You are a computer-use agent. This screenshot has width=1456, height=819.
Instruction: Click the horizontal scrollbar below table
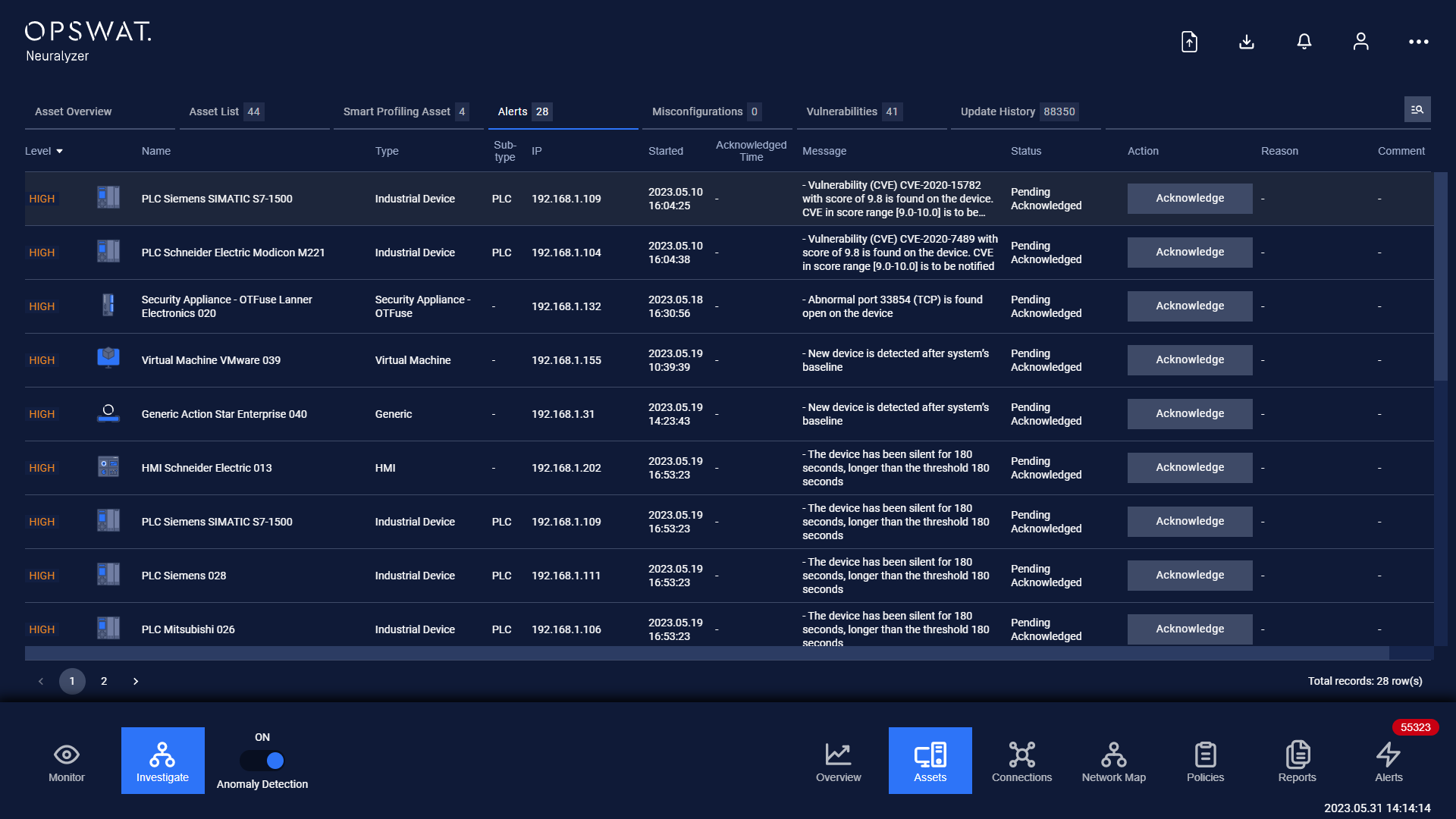click(707, 653)
